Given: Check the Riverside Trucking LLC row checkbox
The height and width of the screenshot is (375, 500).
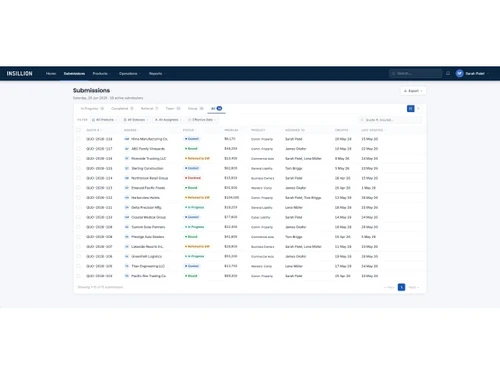Looking at the screenshot, I should pos(79,158).
